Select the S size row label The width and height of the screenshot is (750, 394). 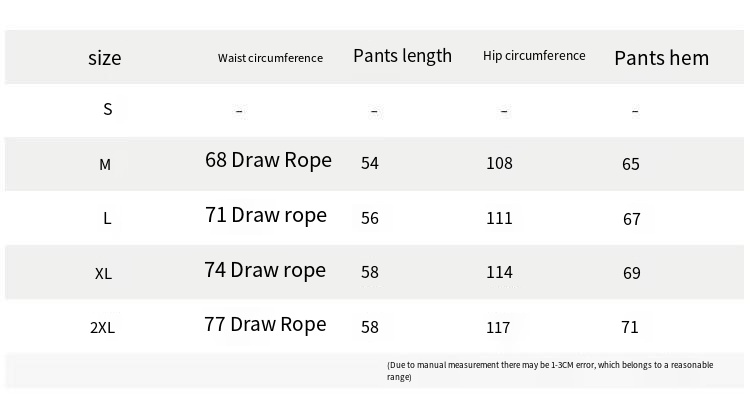108,109
